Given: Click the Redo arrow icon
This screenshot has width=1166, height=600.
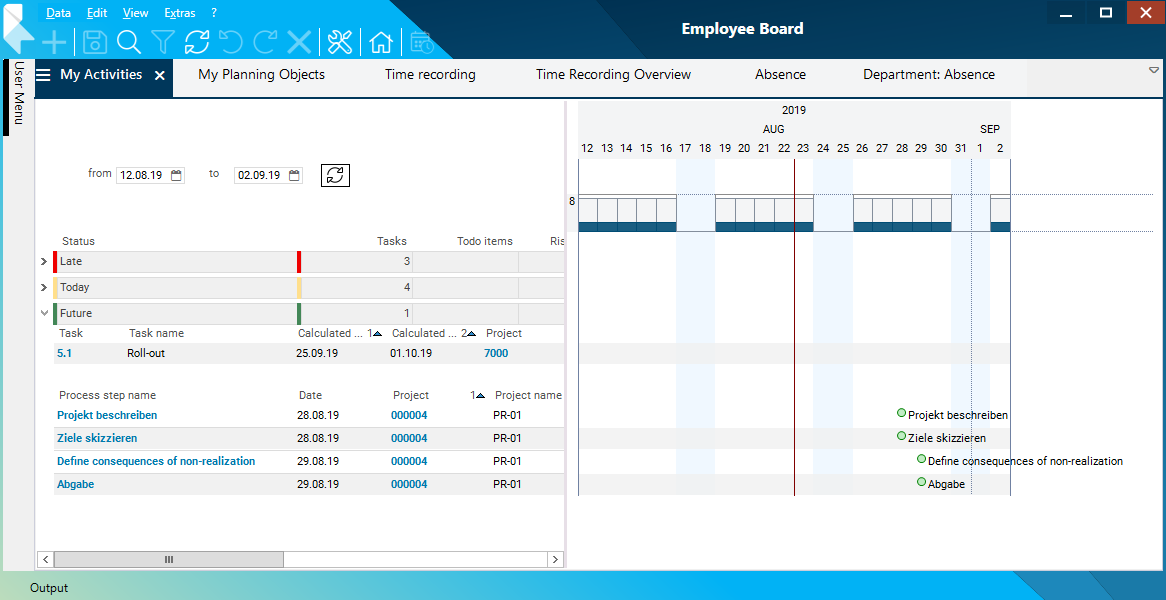Looking at the screenshot, I should (x=265, y=42).
